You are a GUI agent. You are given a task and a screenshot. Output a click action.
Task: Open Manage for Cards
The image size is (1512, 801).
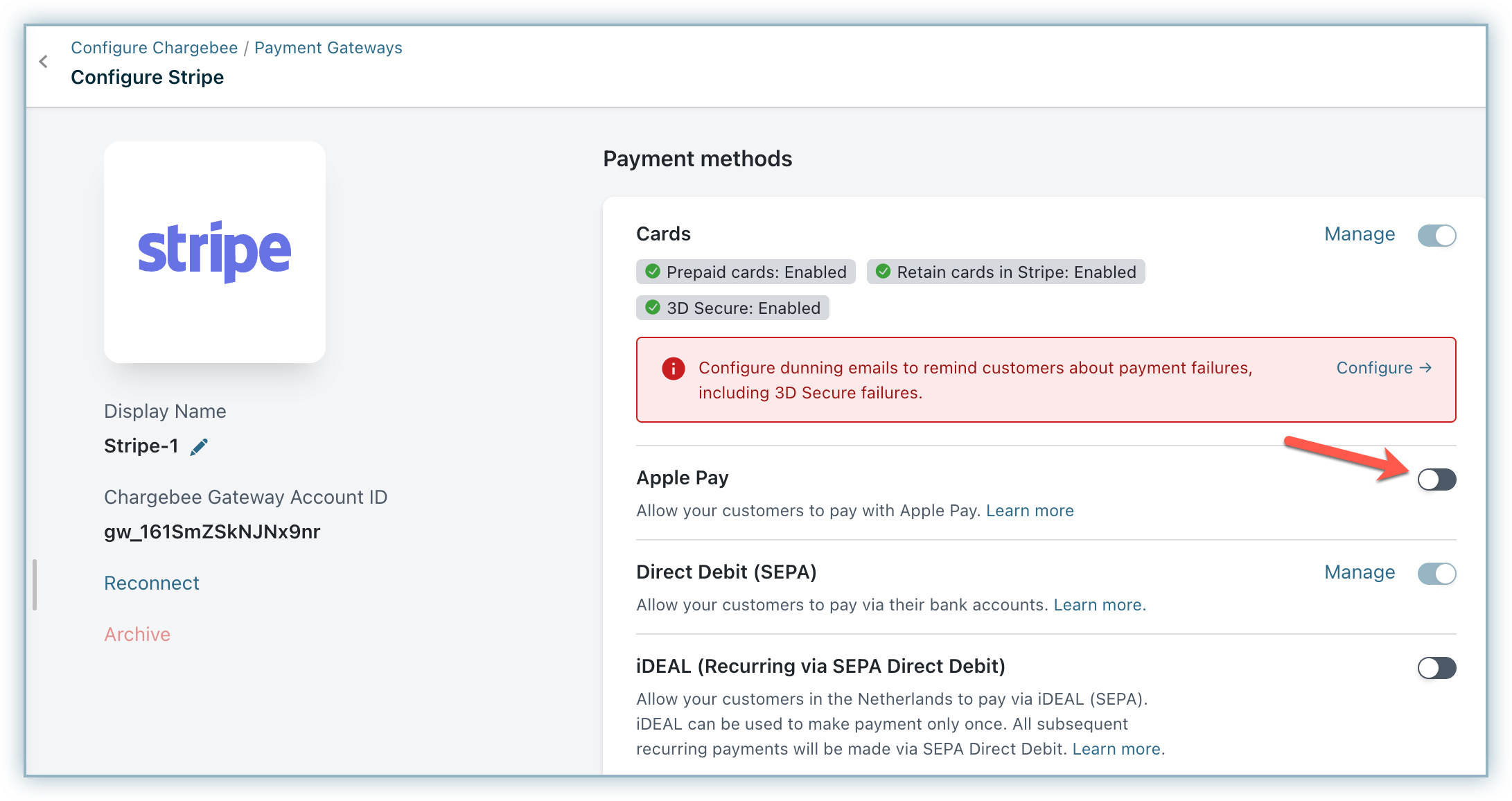point(1359,234)
